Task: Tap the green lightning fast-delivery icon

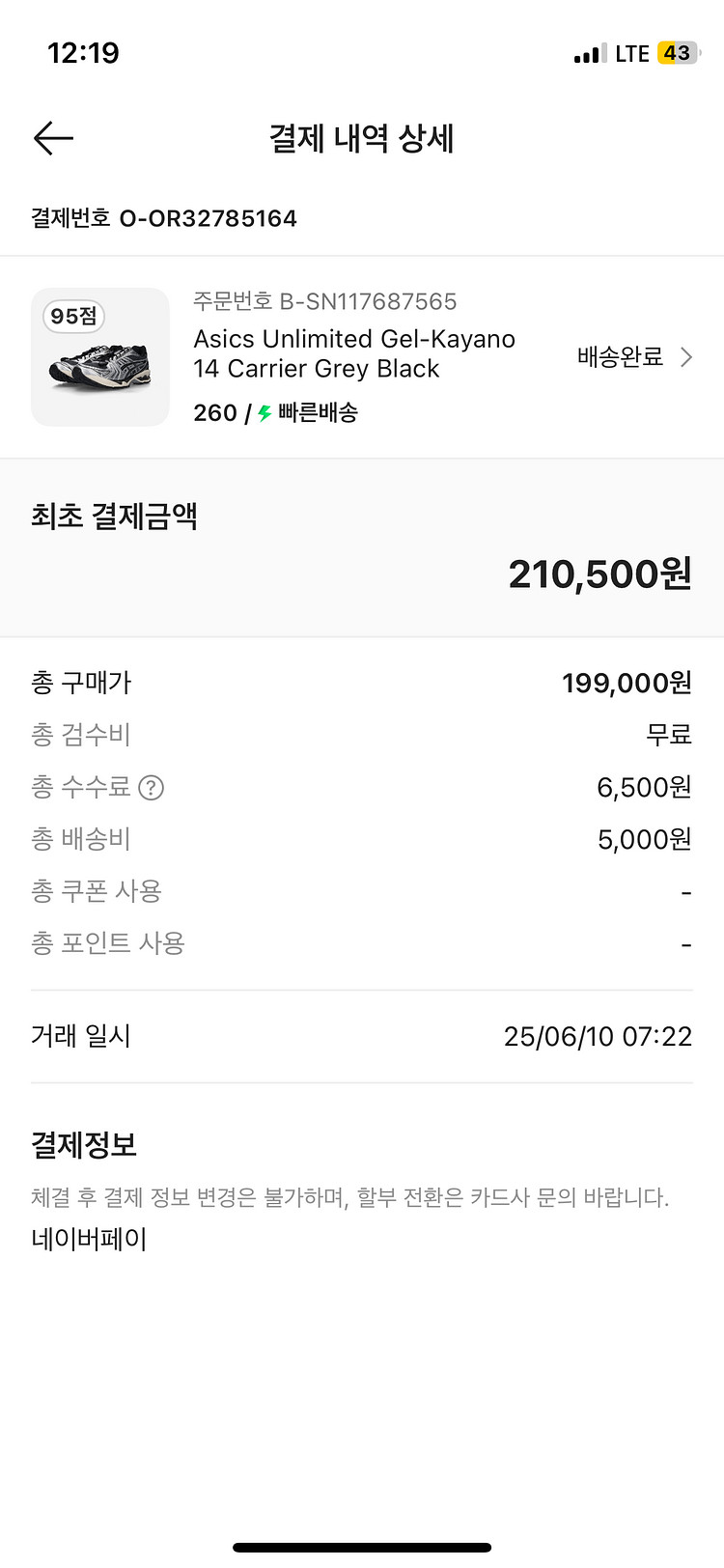Action: [265, 413]
